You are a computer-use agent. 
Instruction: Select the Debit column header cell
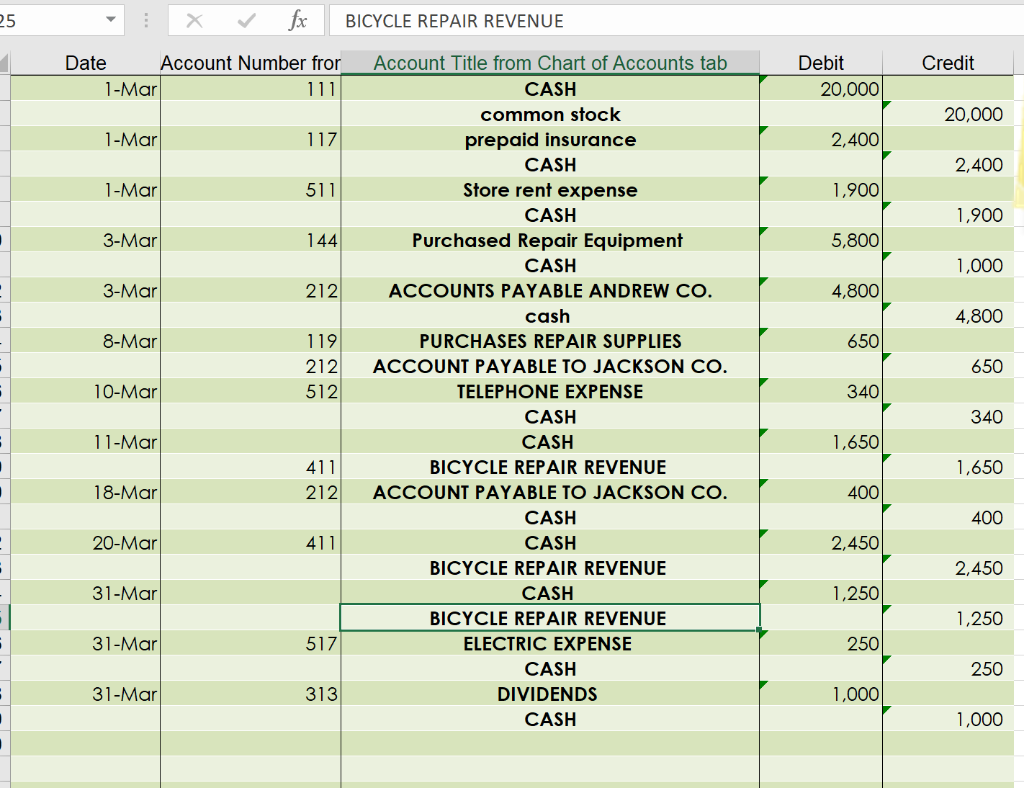click(x=820, y=62)
